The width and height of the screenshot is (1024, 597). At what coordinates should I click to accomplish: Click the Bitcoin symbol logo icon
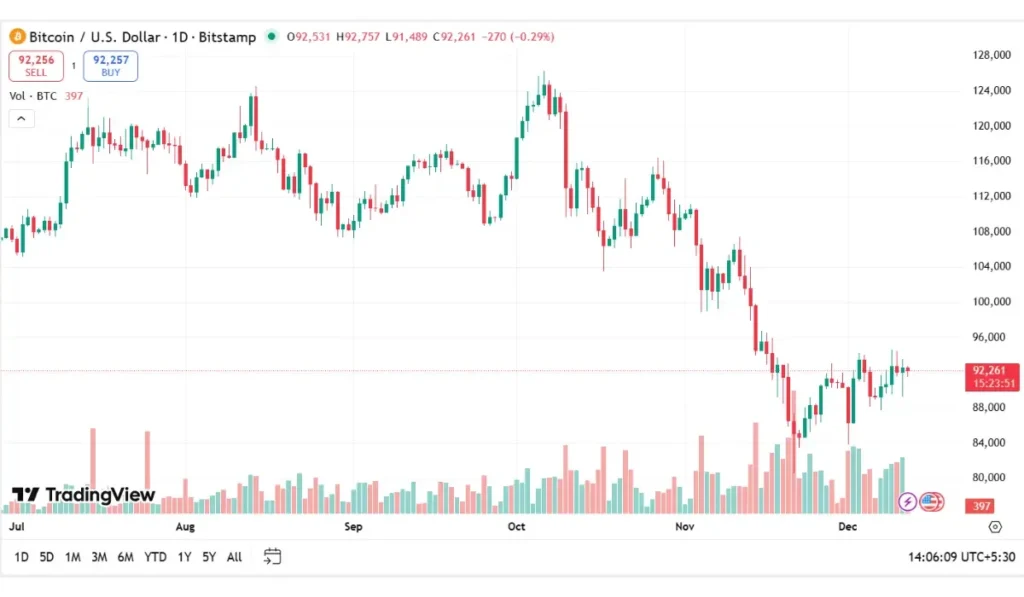pyautogui.click(x=17, y=37)
